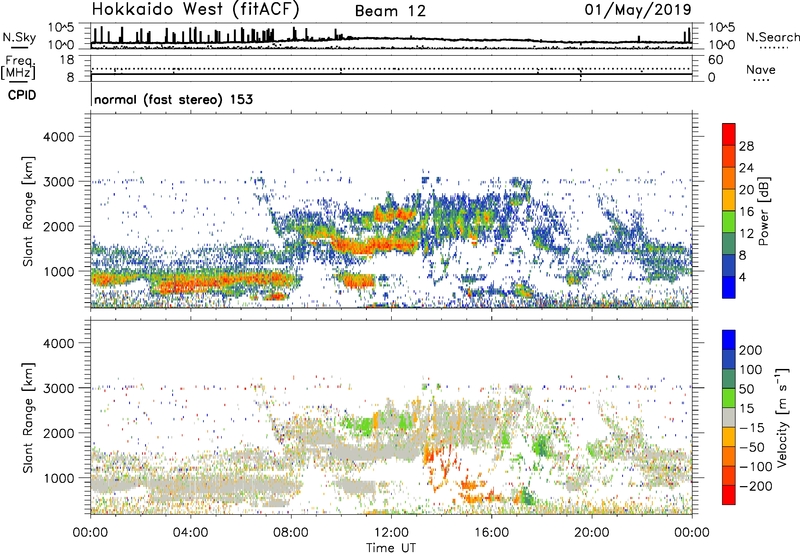Click the '2000' tick in velocity panel
The height and width of the screenshot is (554, 800).
click(x=59, y=433)
